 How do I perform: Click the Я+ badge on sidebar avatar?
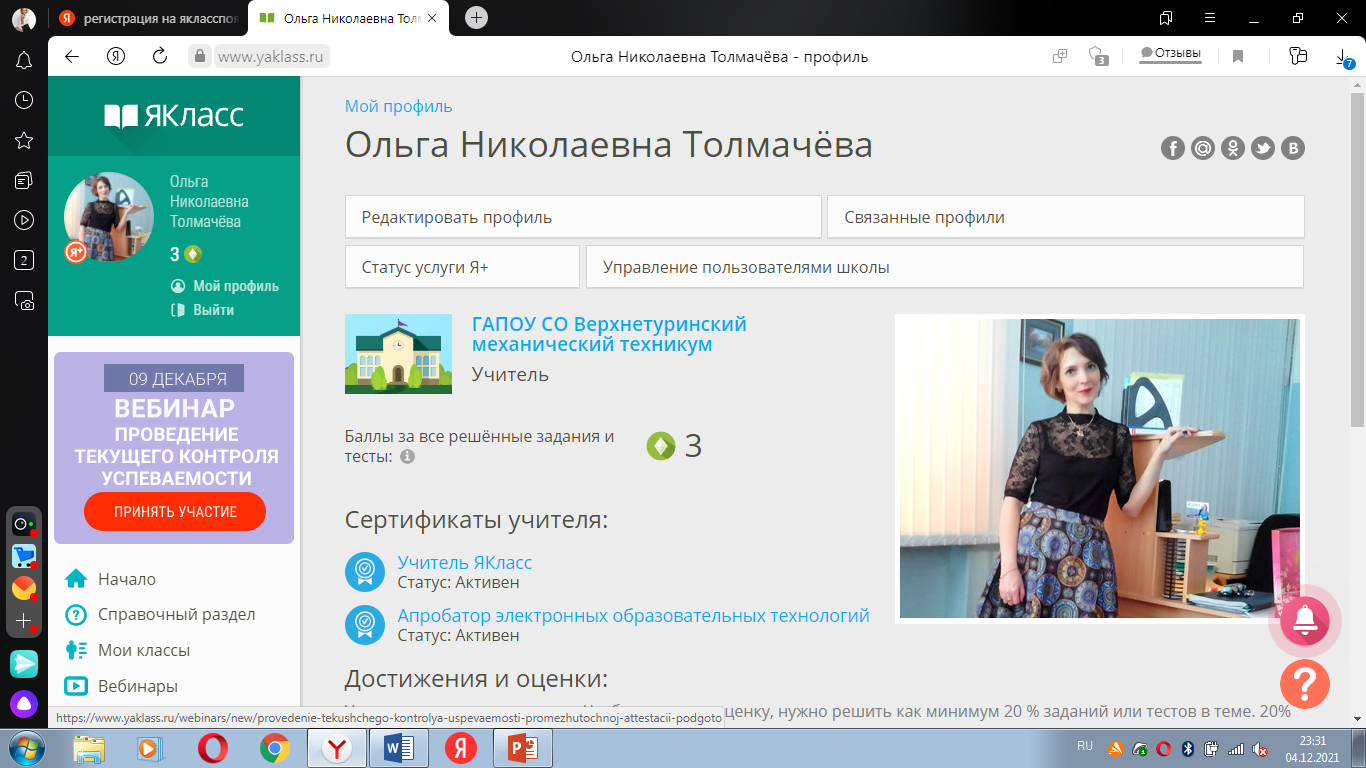[76, 253]
